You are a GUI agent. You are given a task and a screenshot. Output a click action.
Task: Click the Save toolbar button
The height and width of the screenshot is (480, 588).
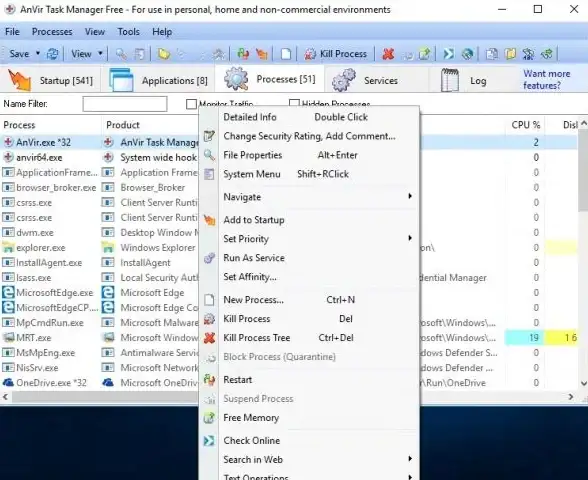[19, 54]
